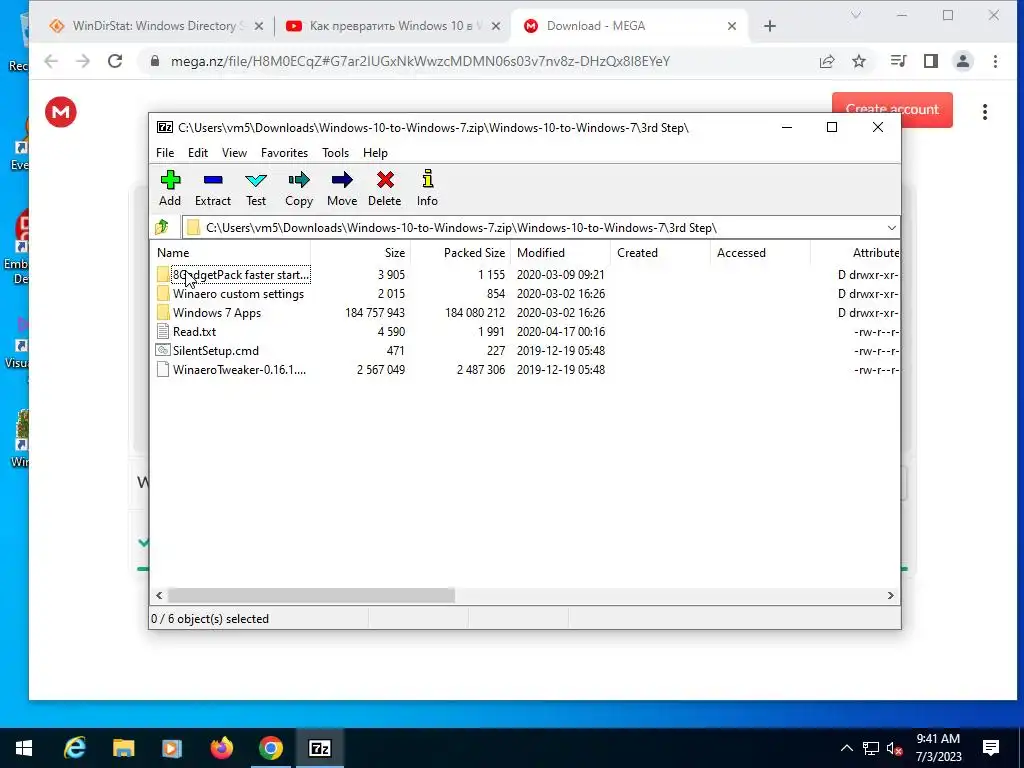Open the Windows Start menu
The image size is (1024, 768).
24,748
